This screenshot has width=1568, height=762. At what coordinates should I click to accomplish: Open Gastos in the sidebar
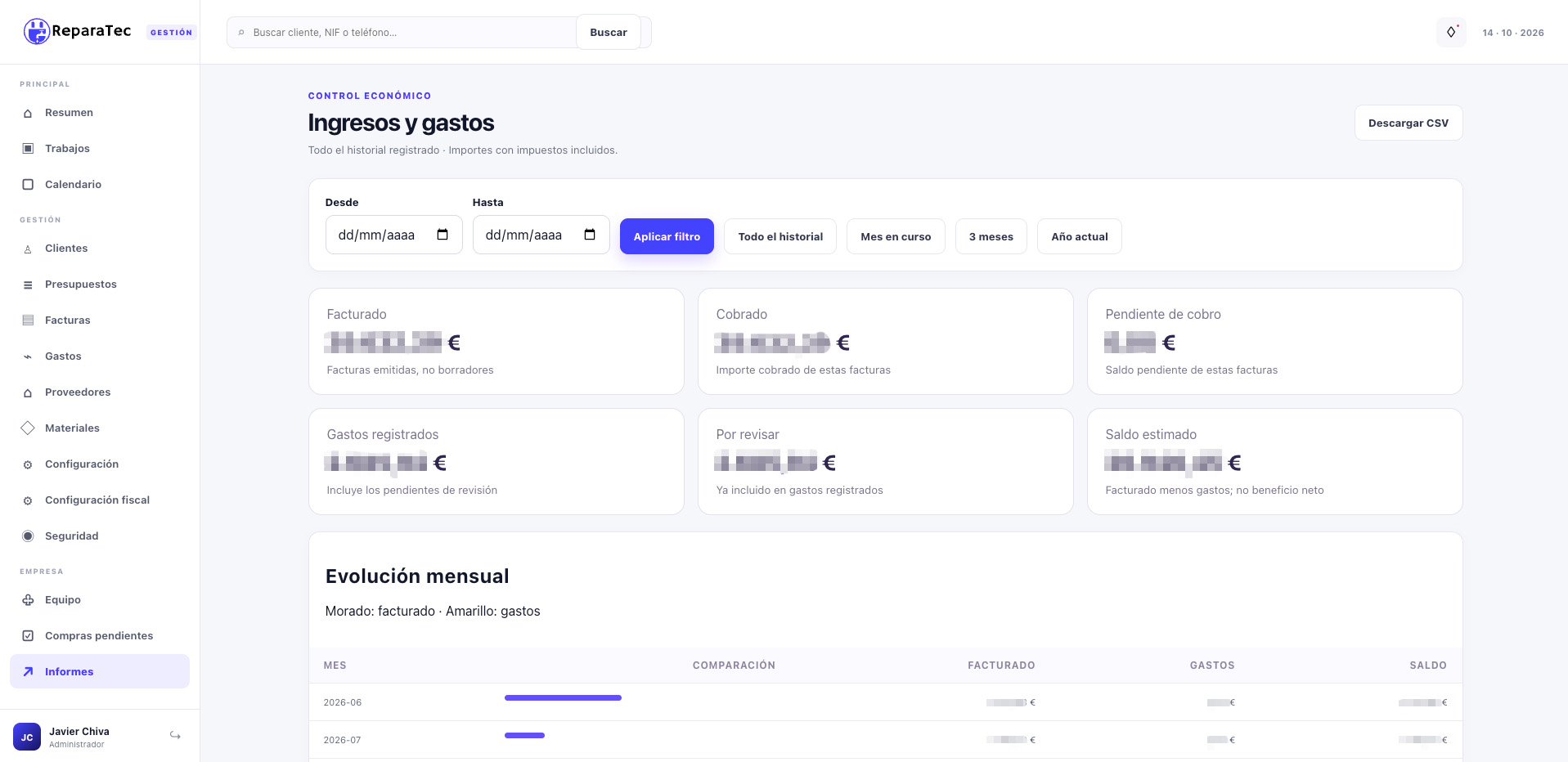[x=100, y=356]
